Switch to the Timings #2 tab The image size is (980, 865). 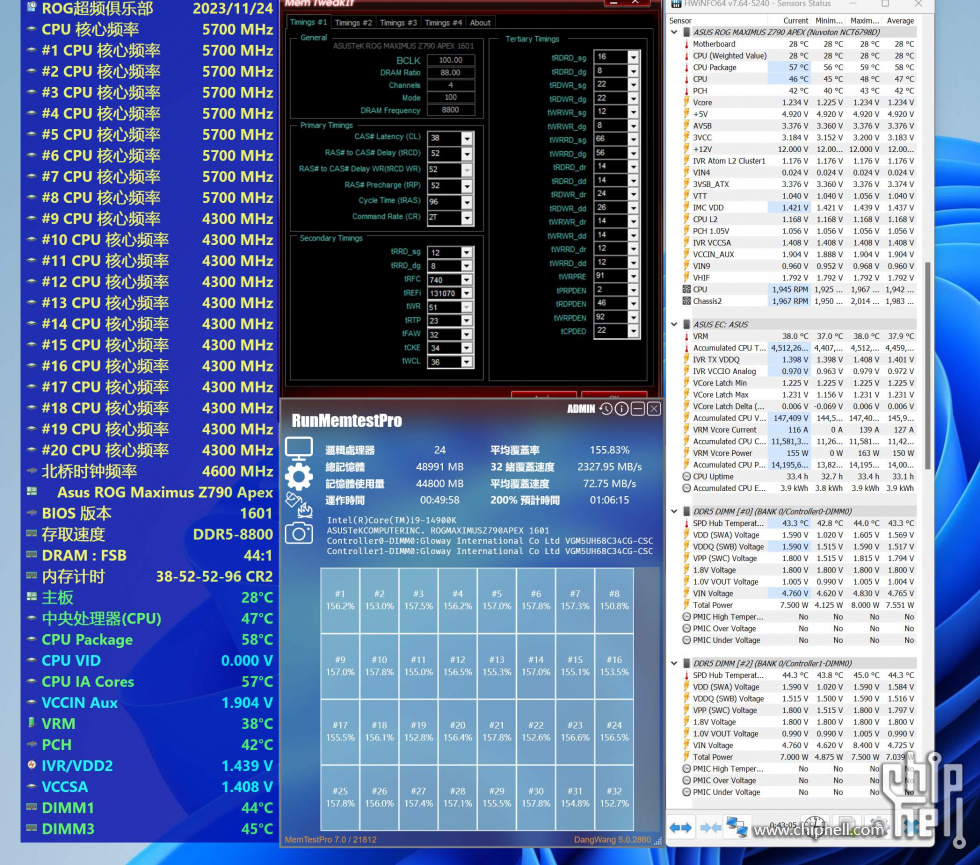click(x=353, y=23)
